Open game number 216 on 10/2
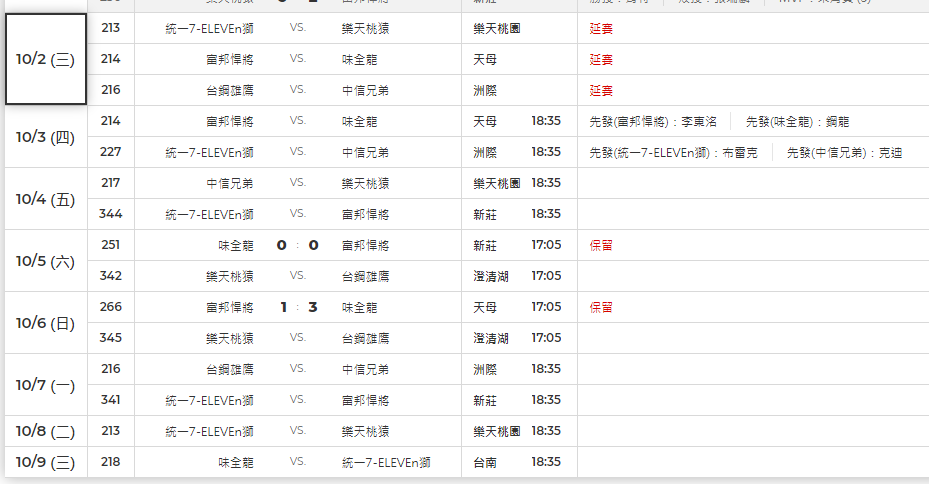This screenshot has width=929, height=484. [111, 89]
